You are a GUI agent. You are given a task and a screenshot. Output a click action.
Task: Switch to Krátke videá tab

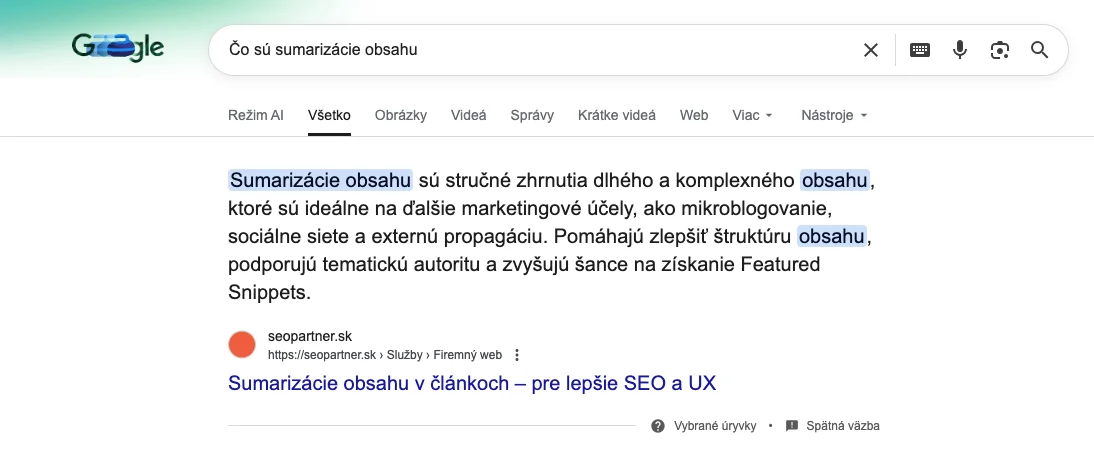click(616, 115)
